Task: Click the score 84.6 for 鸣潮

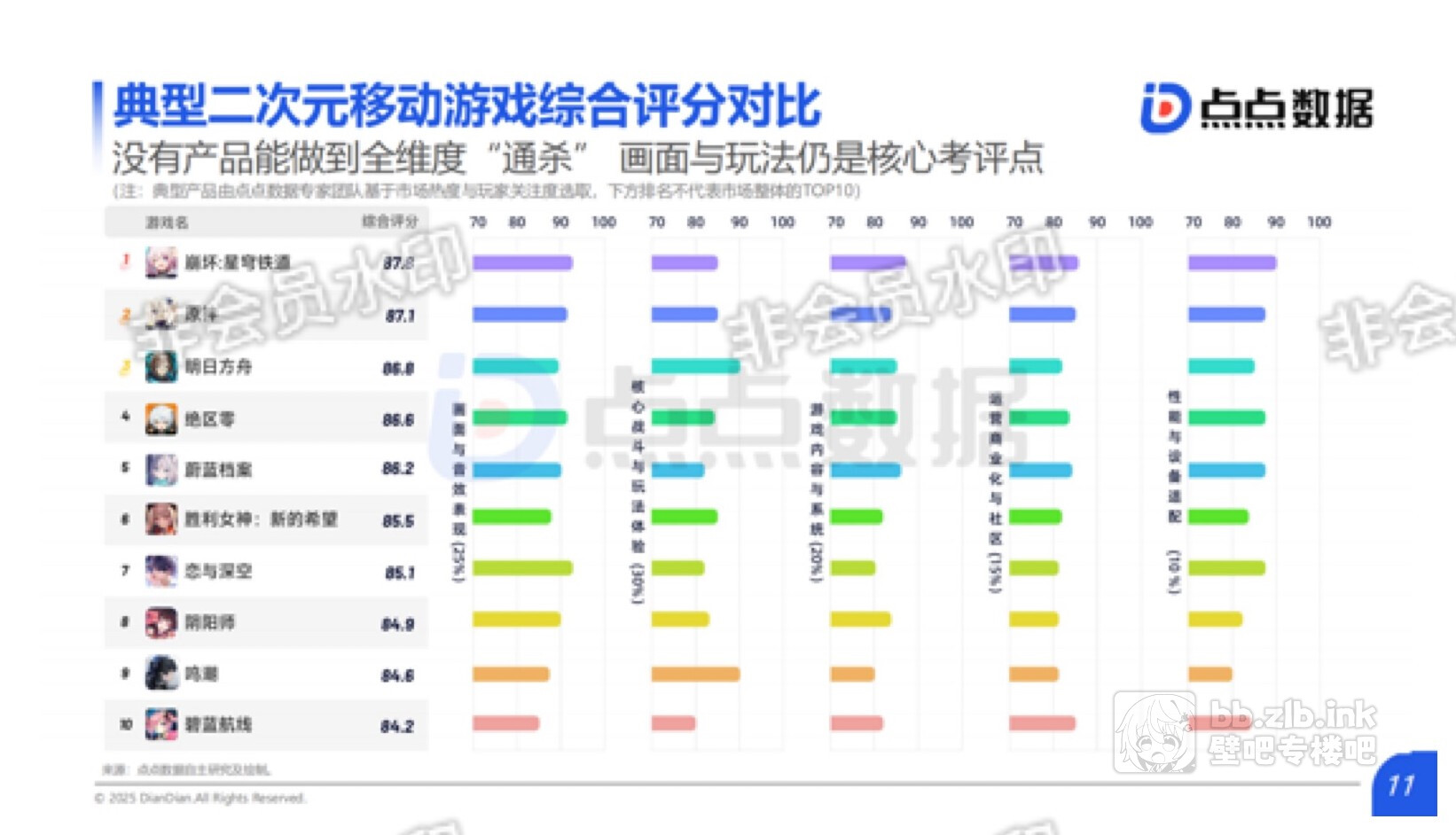Action: (x=398, y=675)
